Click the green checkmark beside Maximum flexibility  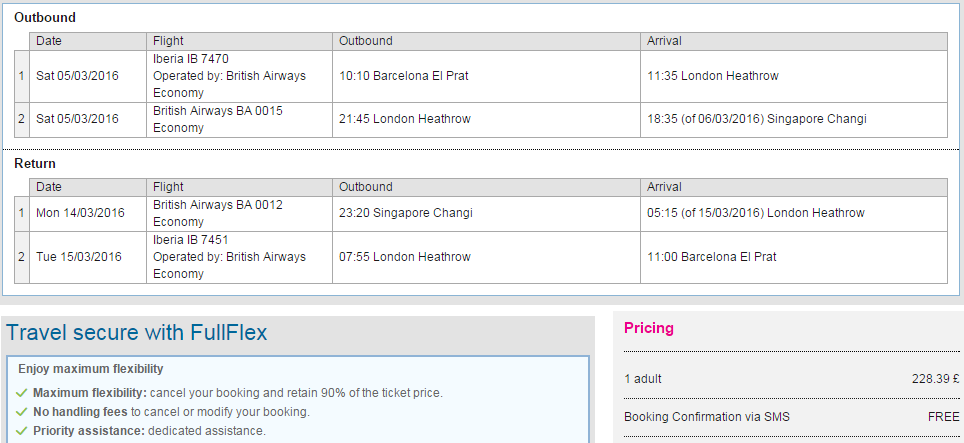tap(22, 393)
